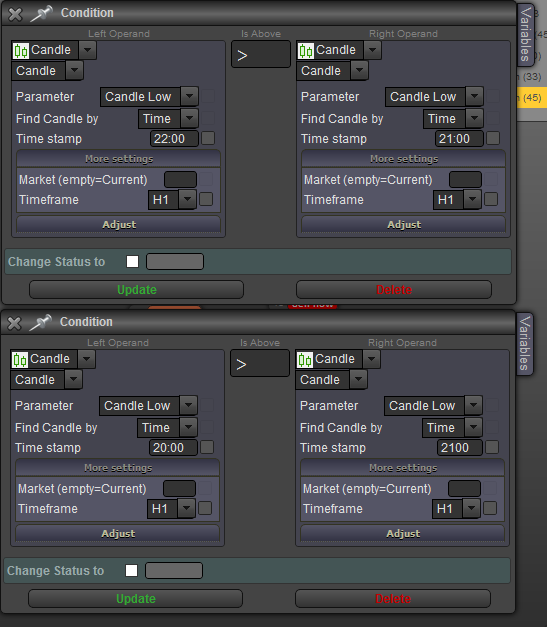This screenshot has height=627, width=547.
Task: Click the 20:00 Time stamp field
Action: [174, 448]
